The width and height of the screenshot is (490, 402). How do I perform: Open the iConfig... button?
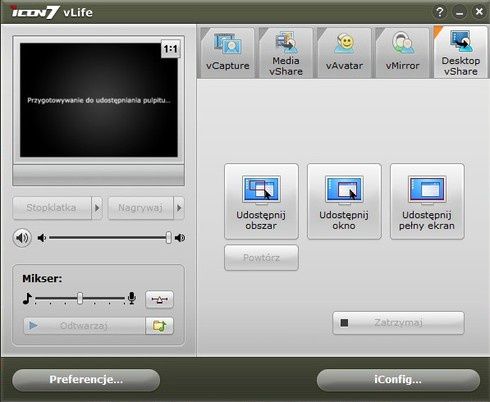click(x=398, y=380)
